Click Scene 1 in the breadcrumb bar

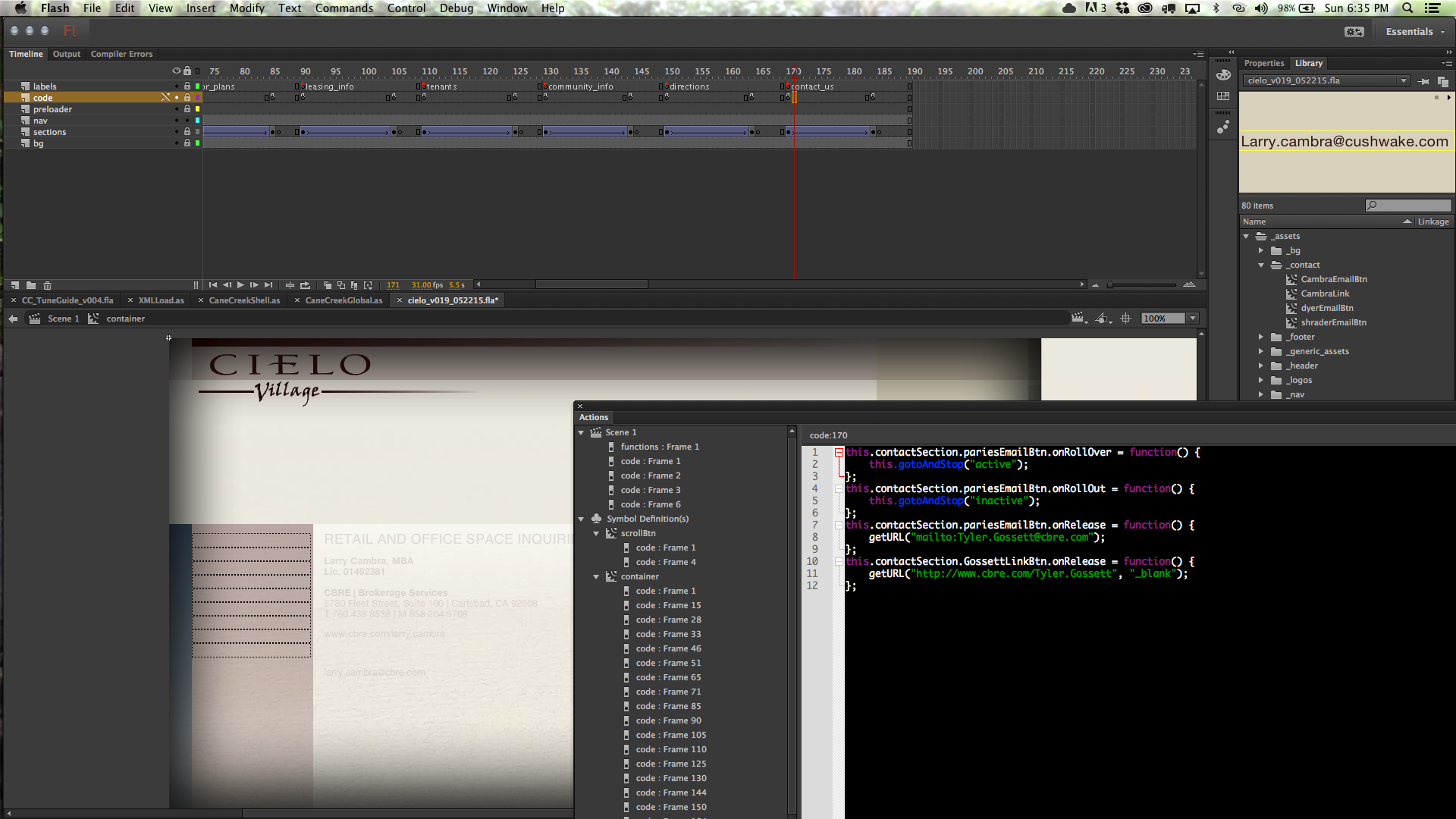pyautogui.click(x=63, y=318)
